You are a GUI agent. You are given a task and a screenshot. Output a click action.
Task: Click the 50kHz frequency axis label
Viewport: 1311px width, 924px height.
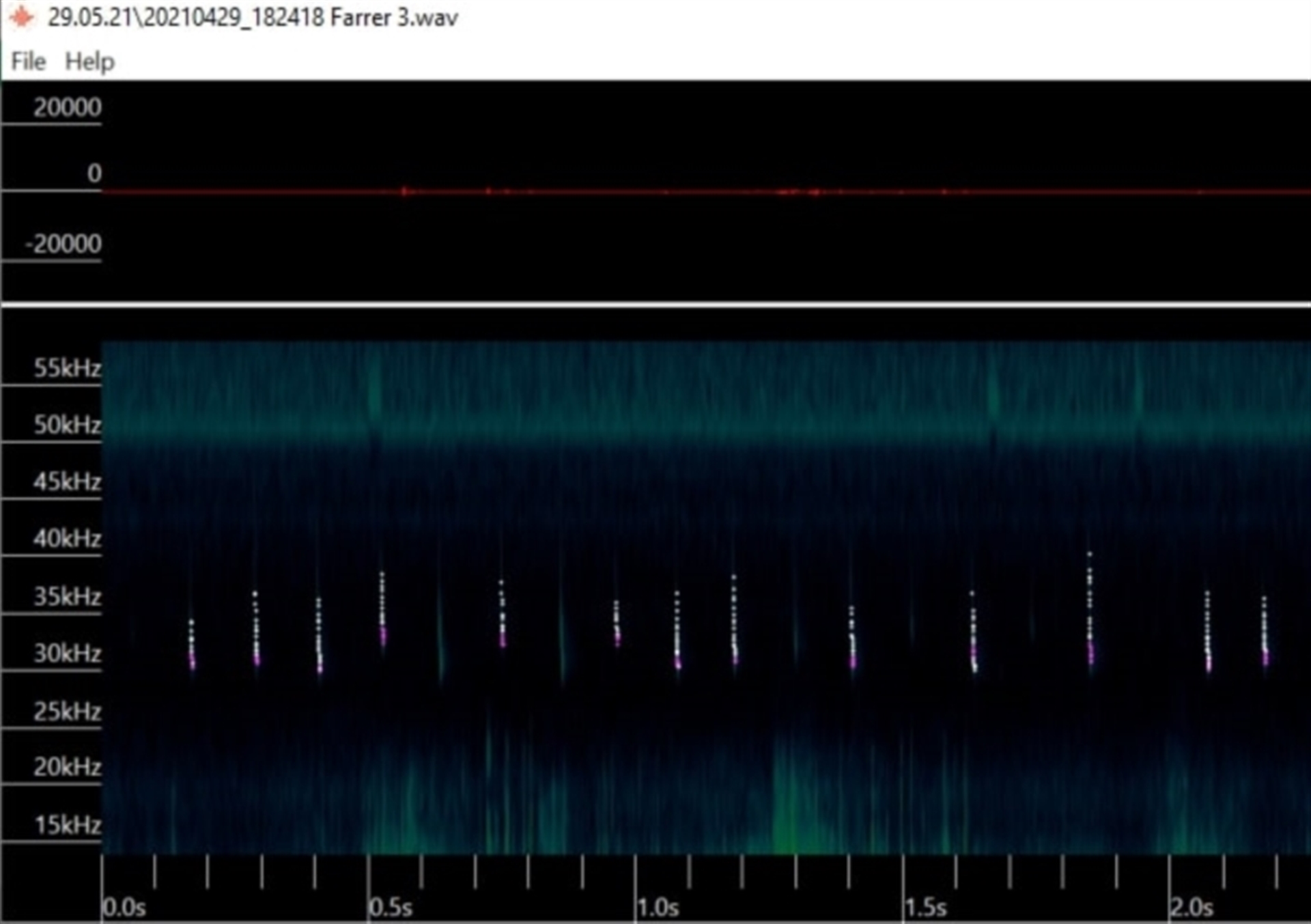coord(67,425)
